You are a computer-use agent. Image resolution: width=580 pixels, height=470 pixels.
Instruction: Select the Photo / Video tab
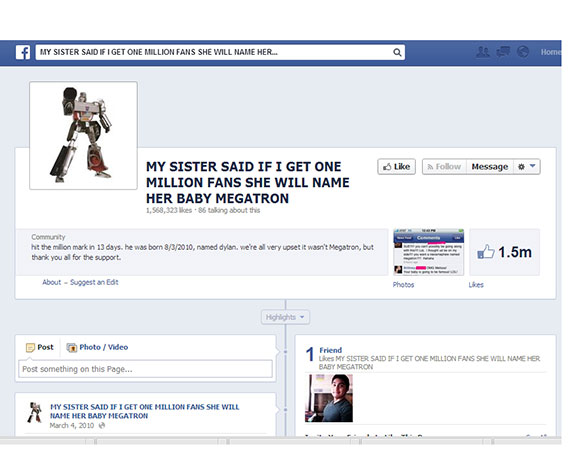[97, 347]
